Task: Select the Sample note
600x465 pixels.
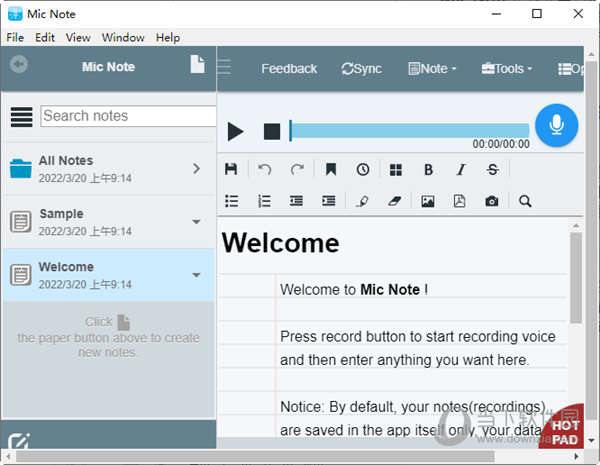Action: point(109,222)
